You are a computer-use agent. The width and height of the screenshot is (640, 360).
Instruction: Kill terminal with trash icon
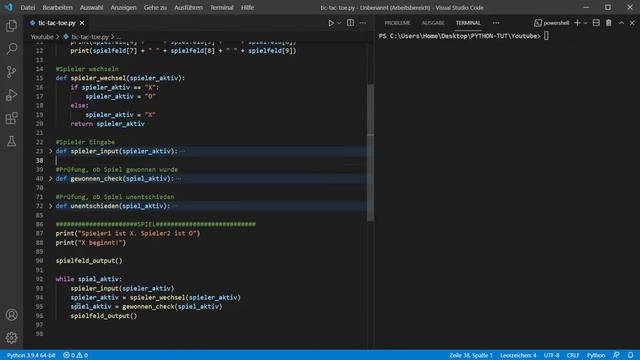pyautogui.click(x=609, y=23)
